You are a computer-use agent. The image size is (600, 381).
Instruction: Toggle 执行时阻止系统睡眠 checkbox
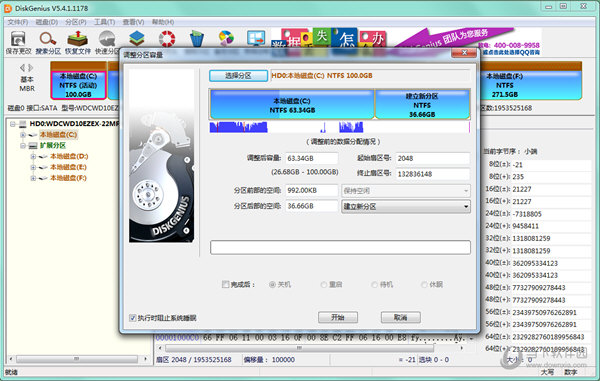click(x=132, y=318)
